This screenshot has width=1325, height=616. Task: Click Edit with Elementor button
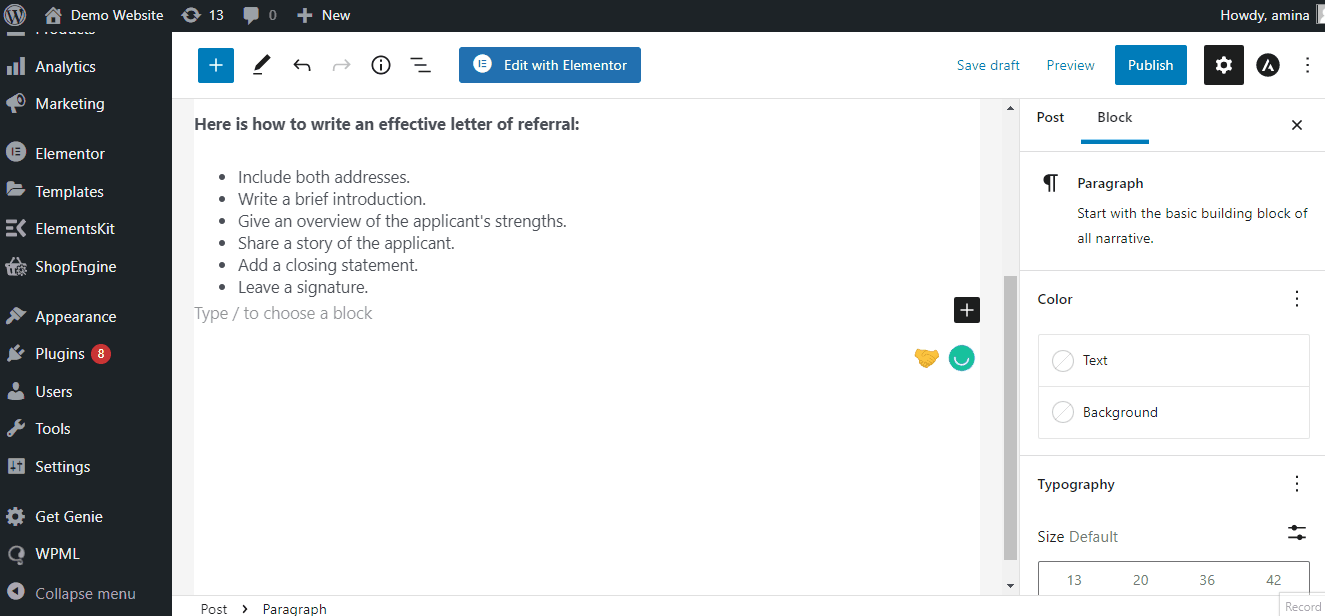pyautogui.click(x=550, y=65)
